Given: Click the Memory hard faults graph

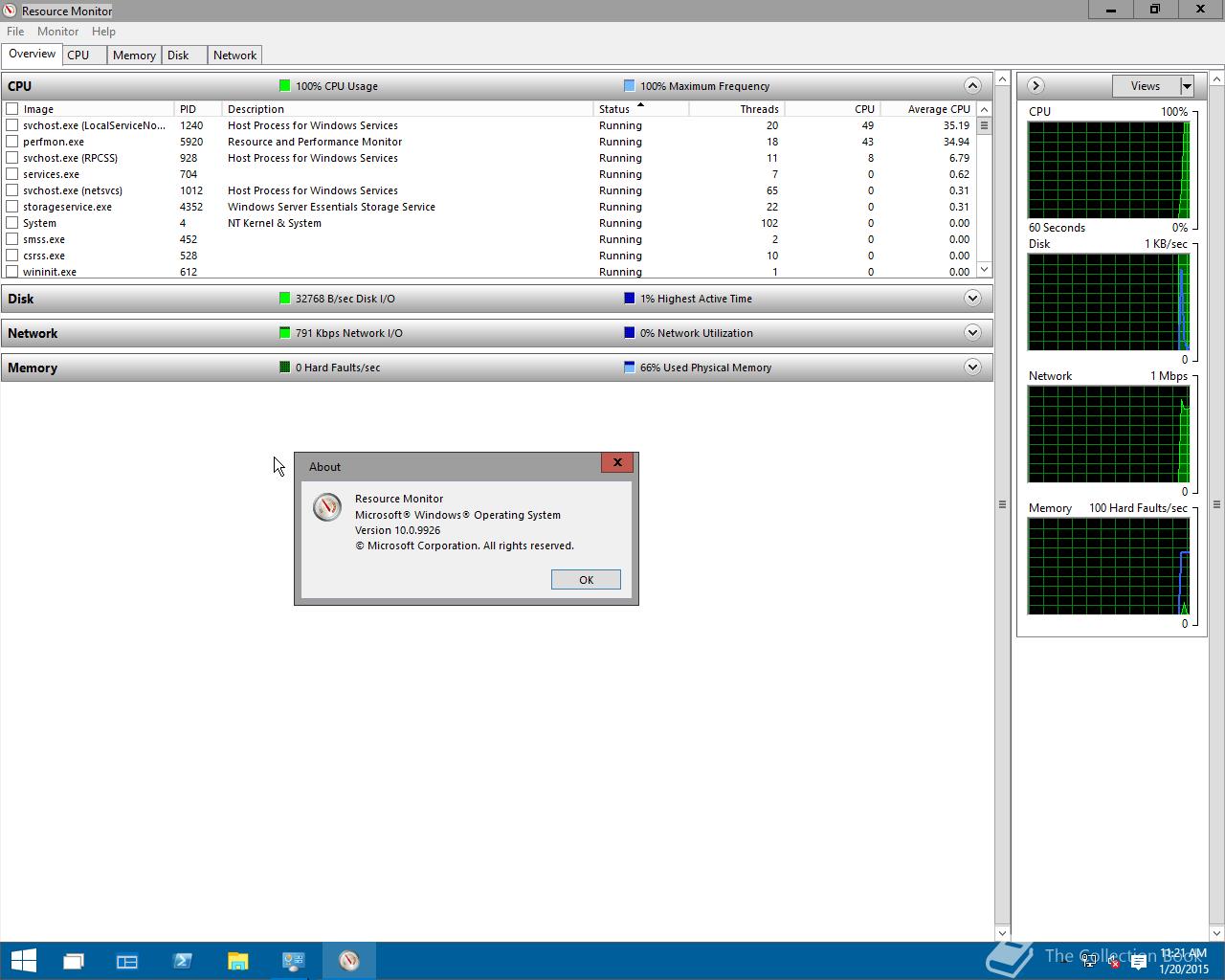Looking at the screenshot, I should click(1108, 567).
